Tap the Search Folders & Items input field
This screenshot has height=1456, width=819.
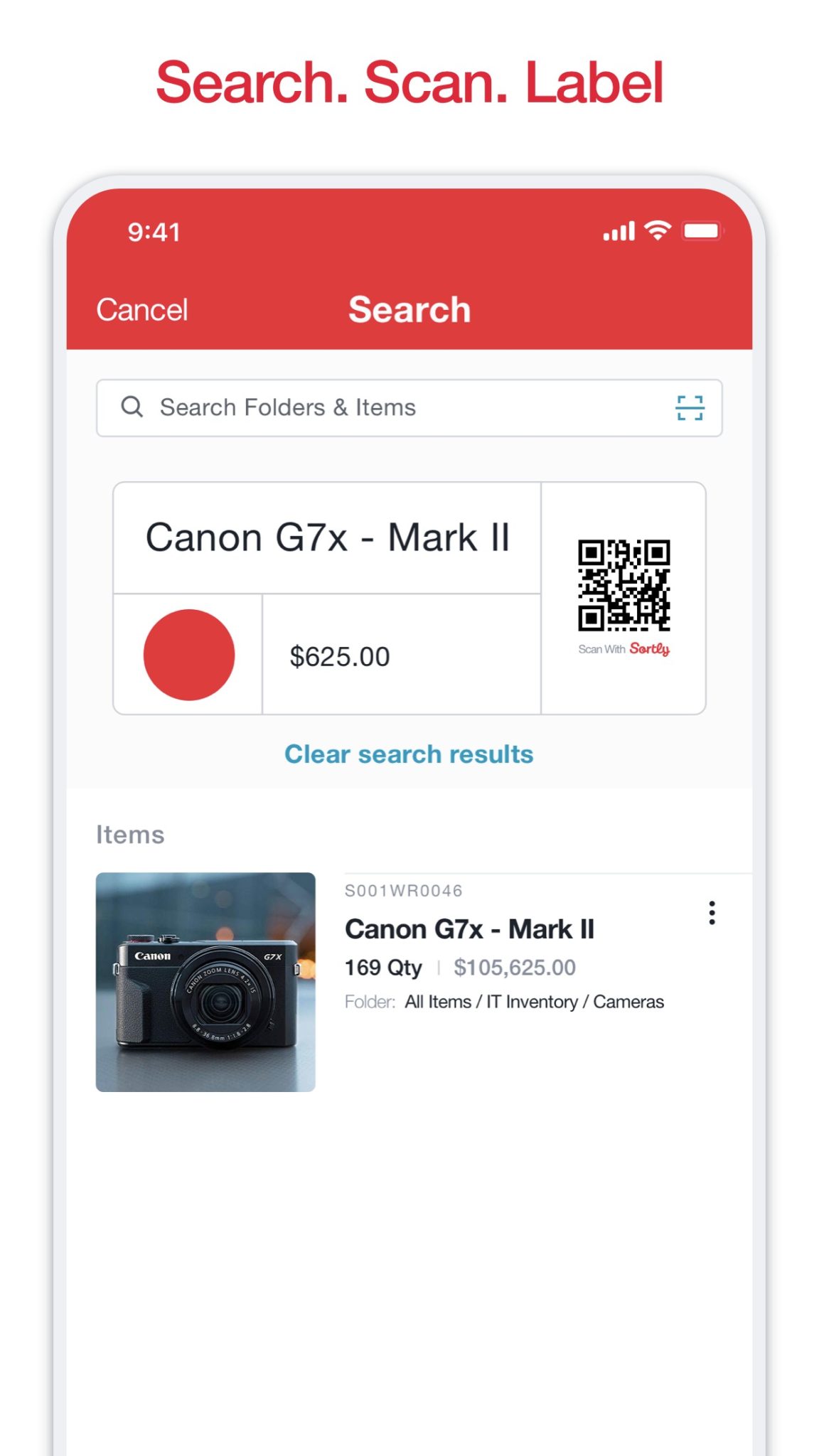click(355, 407)
